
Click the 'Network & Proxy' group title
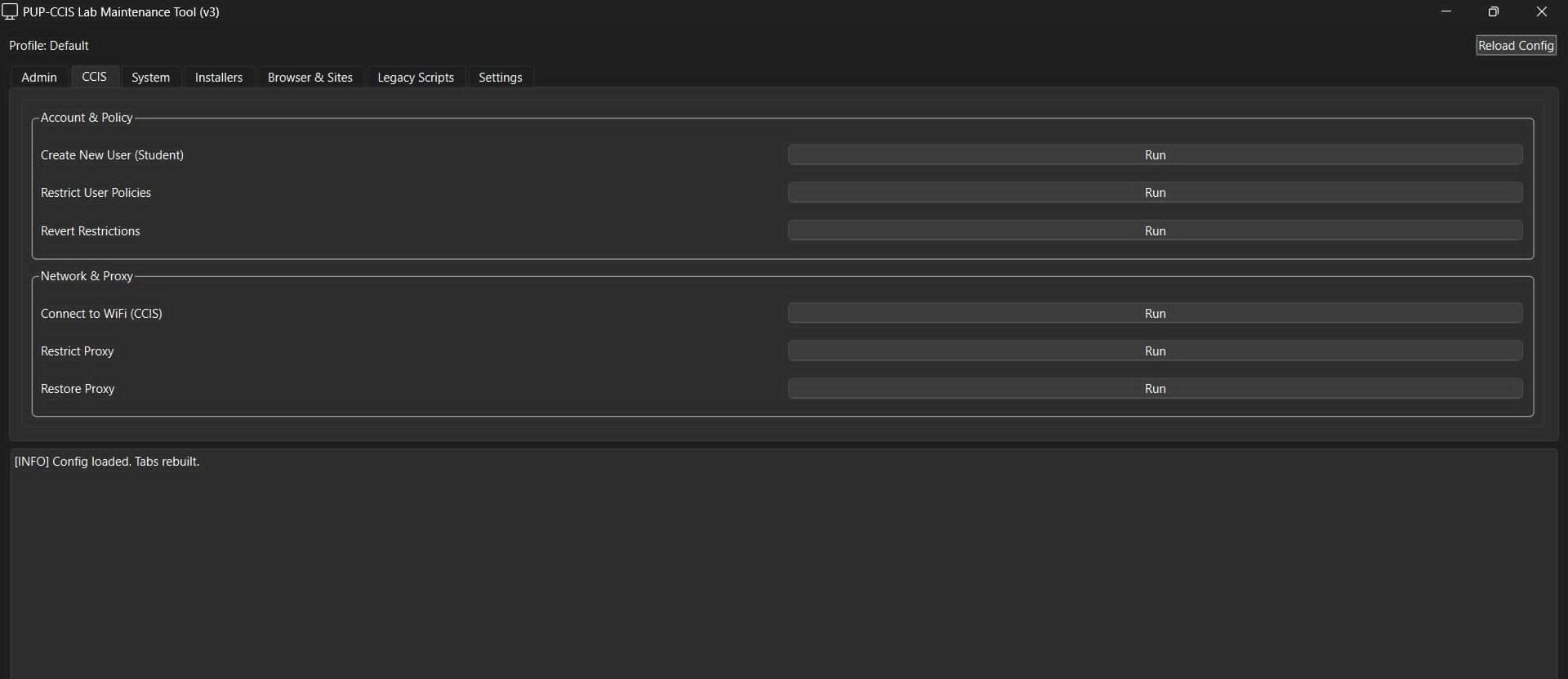(87, 276)
